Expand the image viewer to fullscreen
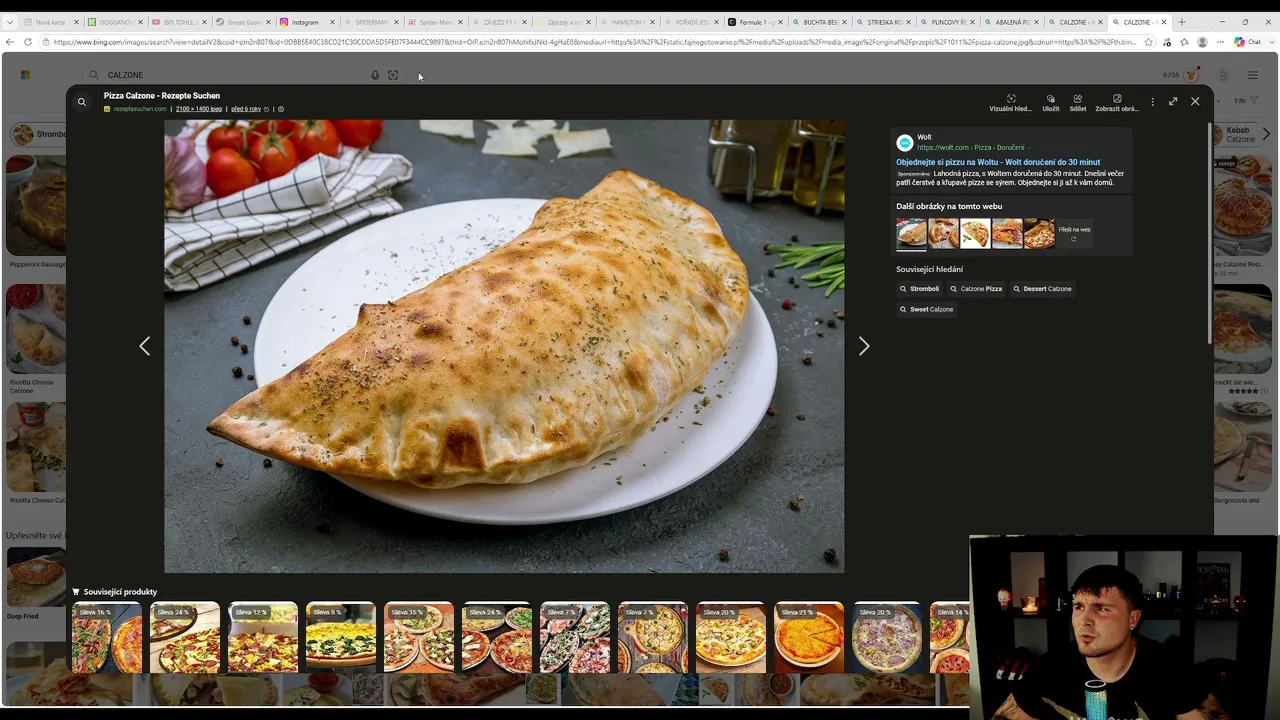The width and height of the screenshot is (1280, 720). tap(1173, 101)
